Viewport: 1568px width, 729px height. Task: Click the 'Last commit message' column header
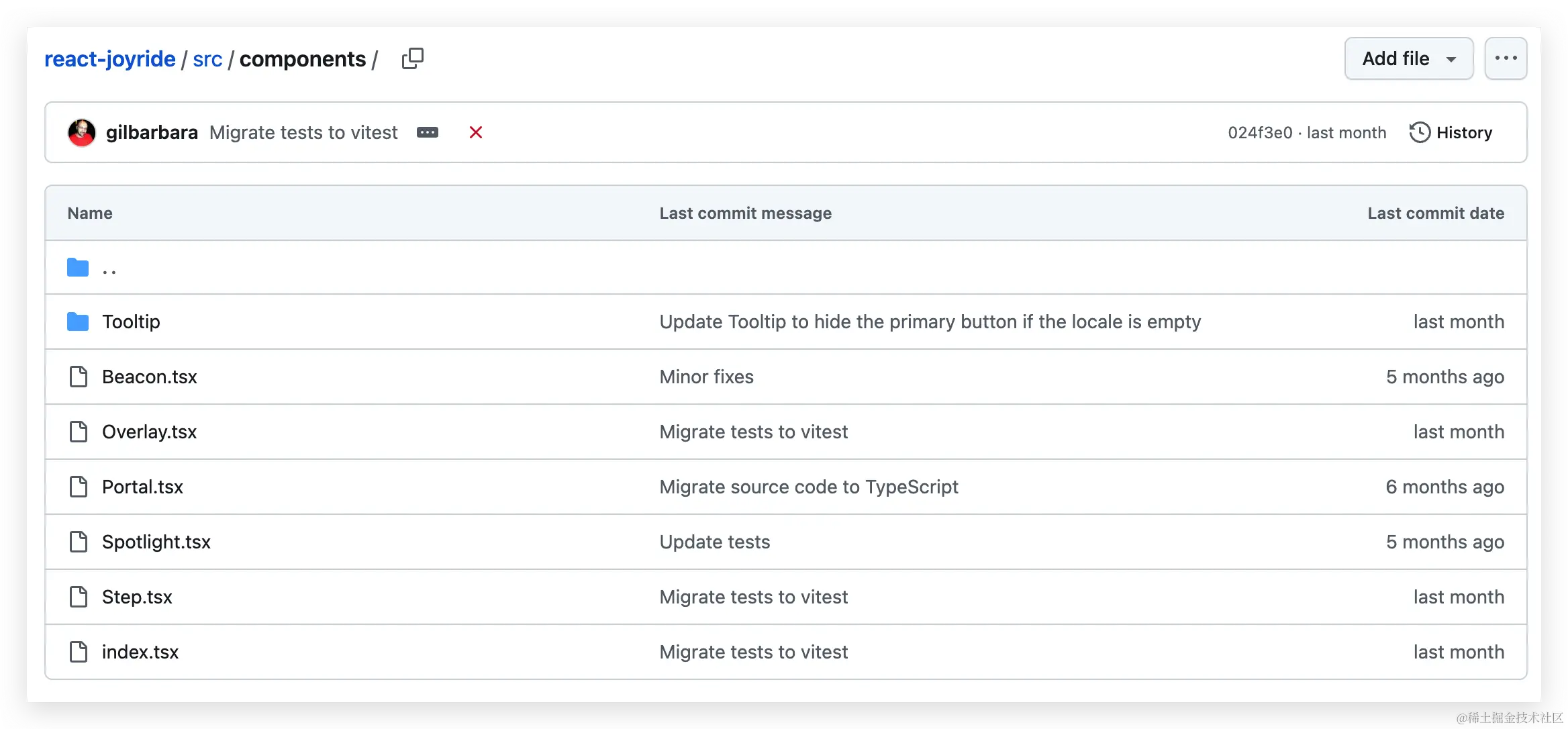point(746,213)
